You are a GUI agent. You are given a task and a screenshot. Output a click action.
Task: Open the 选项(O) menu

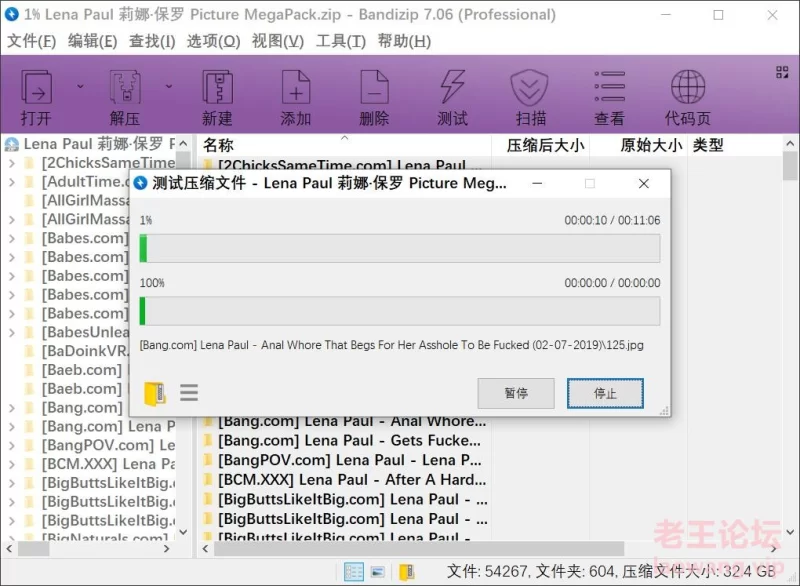(x=213, y=41)
